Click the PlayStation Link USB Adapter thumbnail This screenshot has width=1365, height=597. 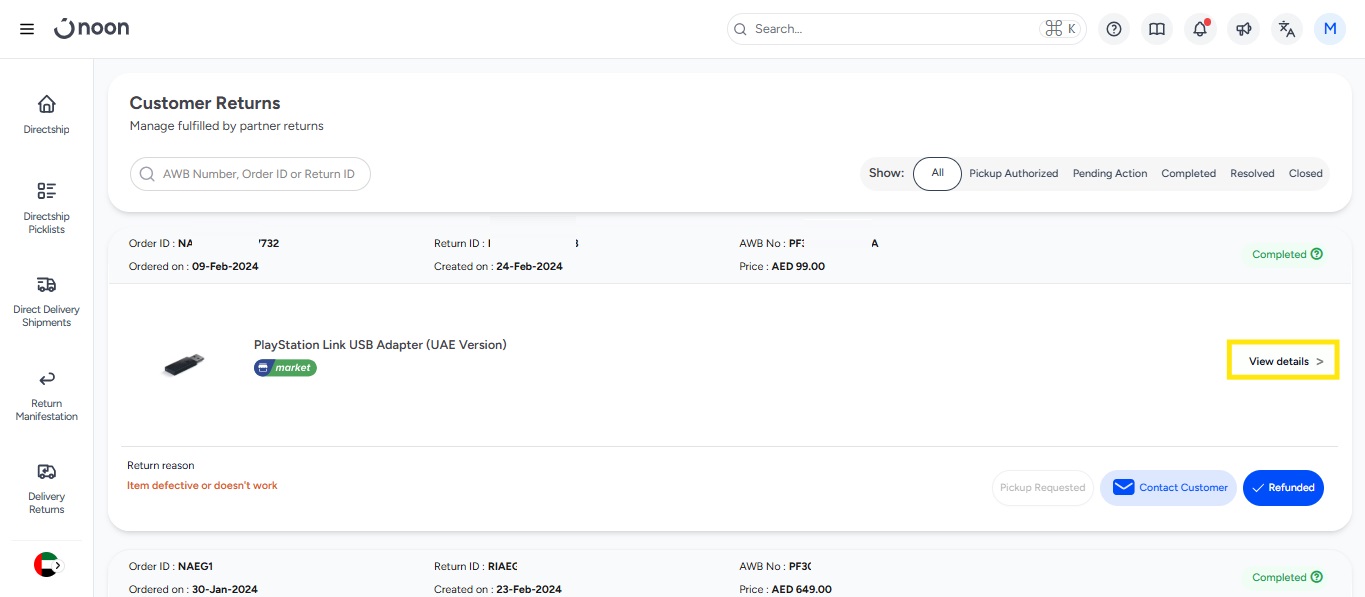click(184, 365)
